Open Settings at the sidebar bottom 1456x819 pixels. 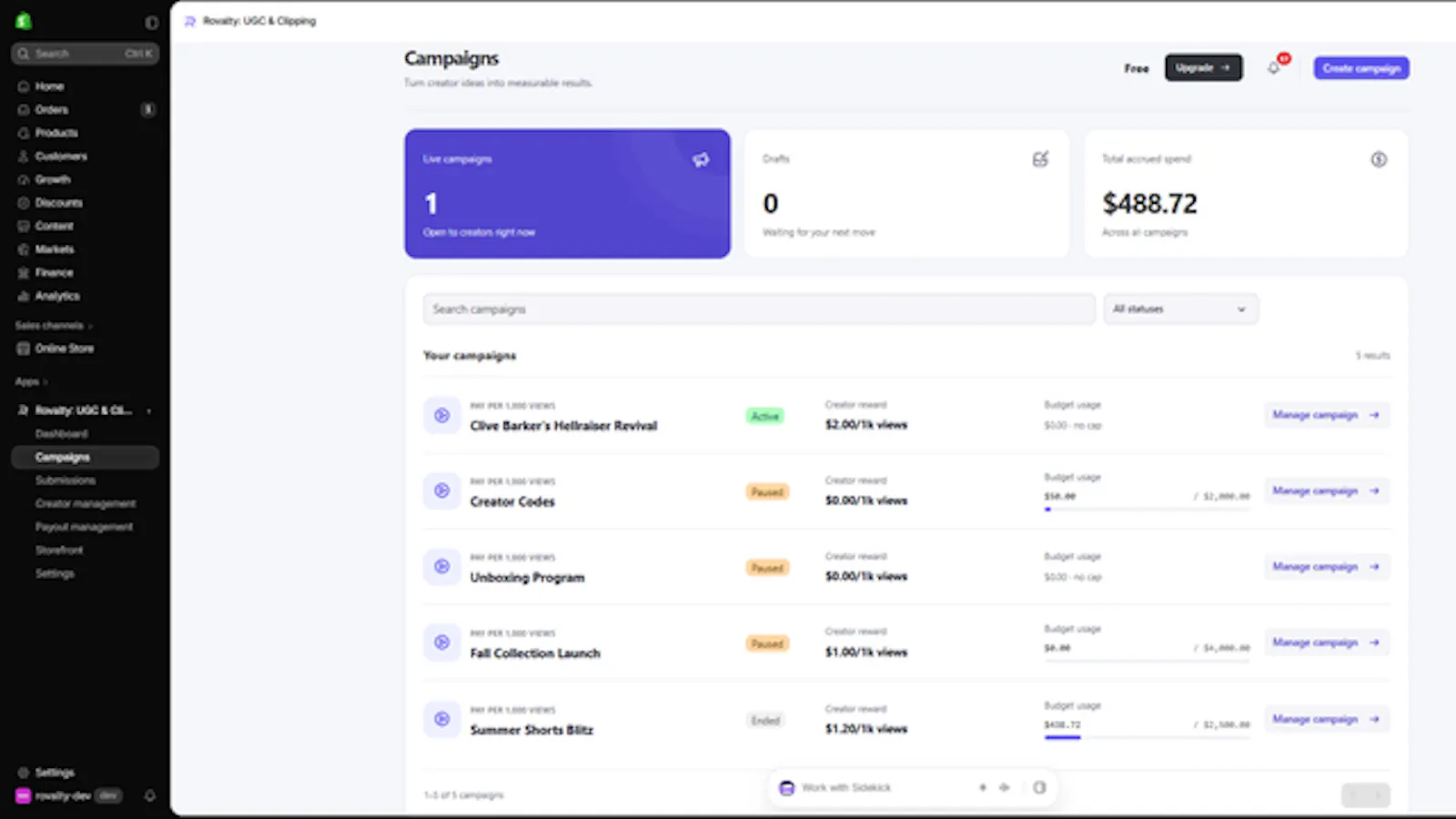pos(55,773)
